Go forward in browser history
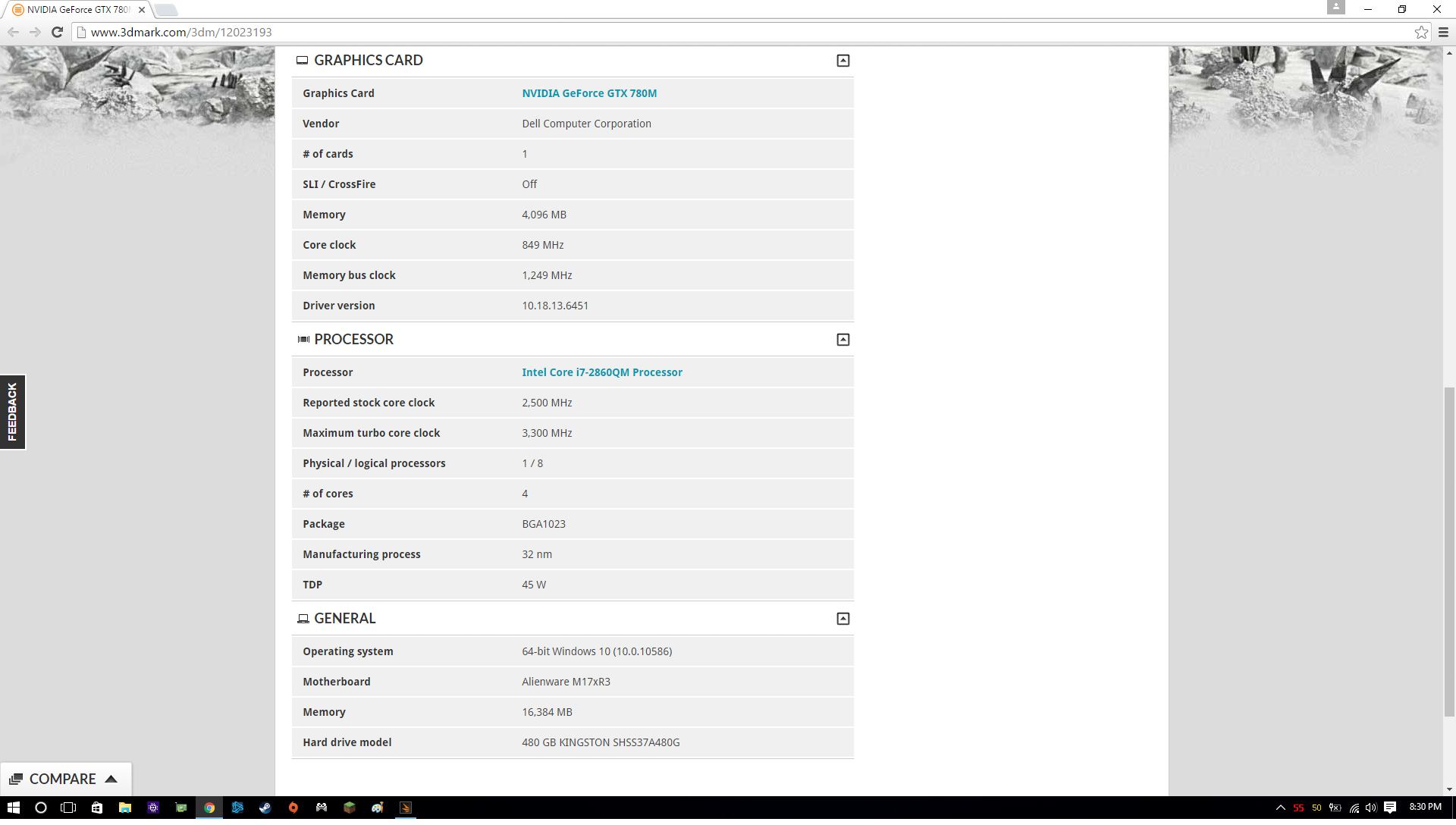The height and width of the screenshot is (825, 1456). pos(35,32)
